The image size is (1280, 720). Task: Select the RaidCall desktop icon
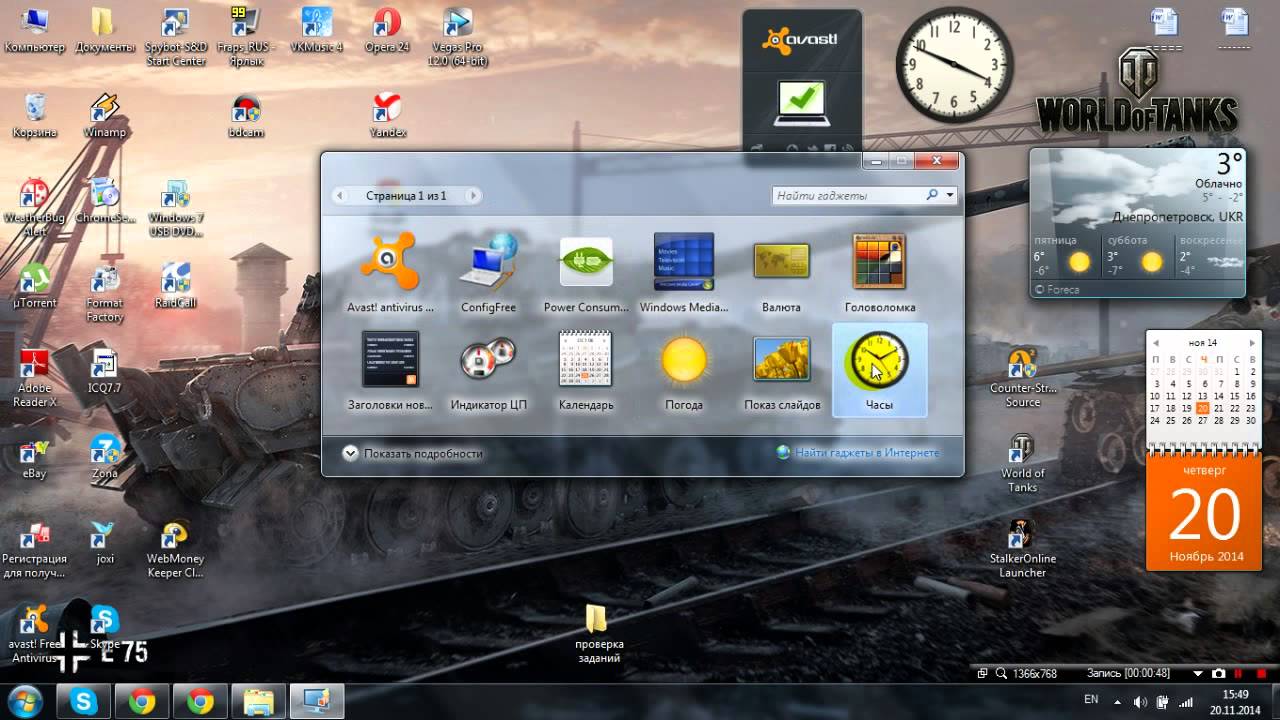click(x=176, y=285)
